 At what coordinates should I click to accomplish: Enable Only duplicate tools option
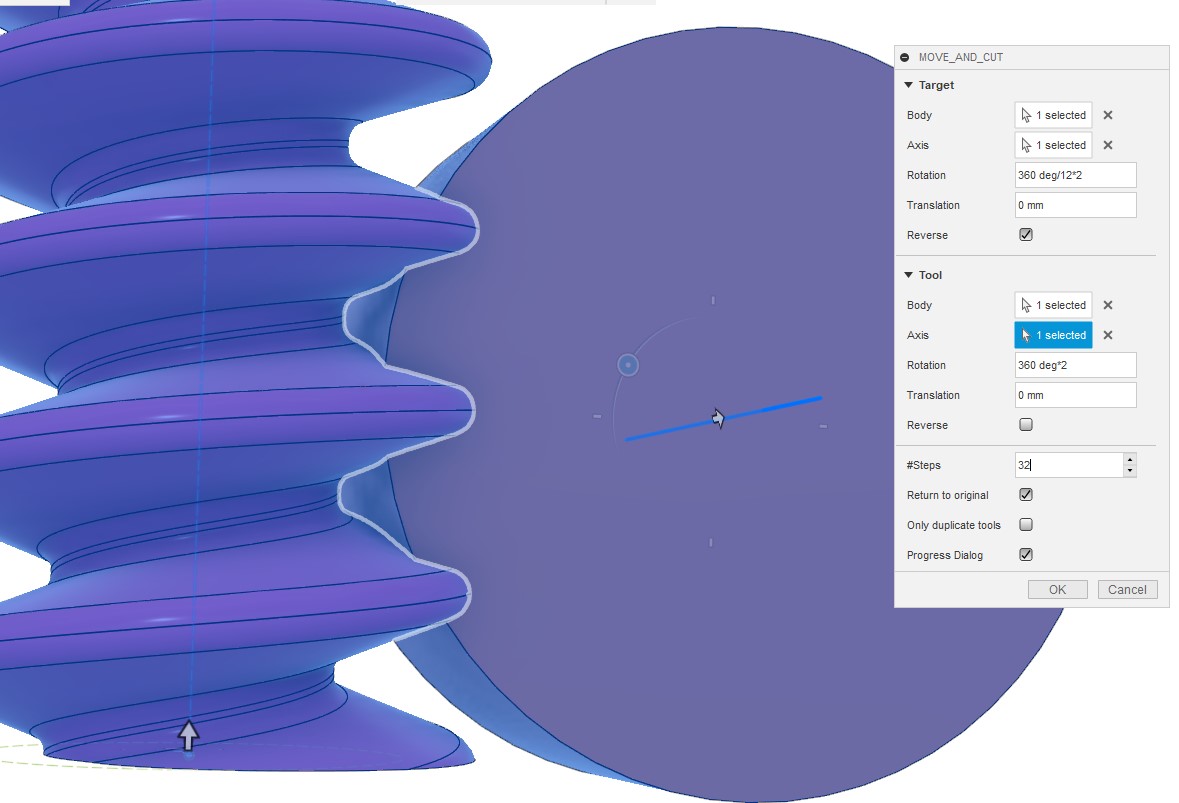click(x=1025, y=525)
